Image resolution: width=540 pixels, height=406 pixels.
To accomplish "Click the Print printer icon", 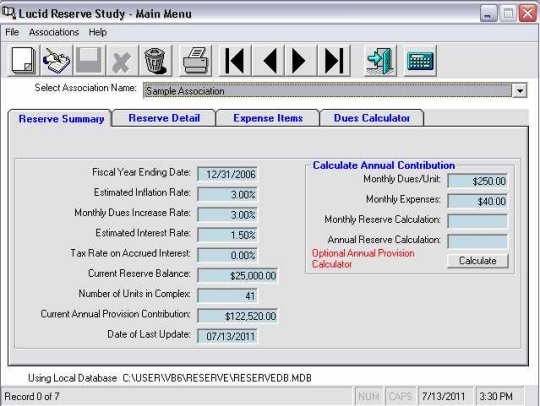I will point(195,61).
